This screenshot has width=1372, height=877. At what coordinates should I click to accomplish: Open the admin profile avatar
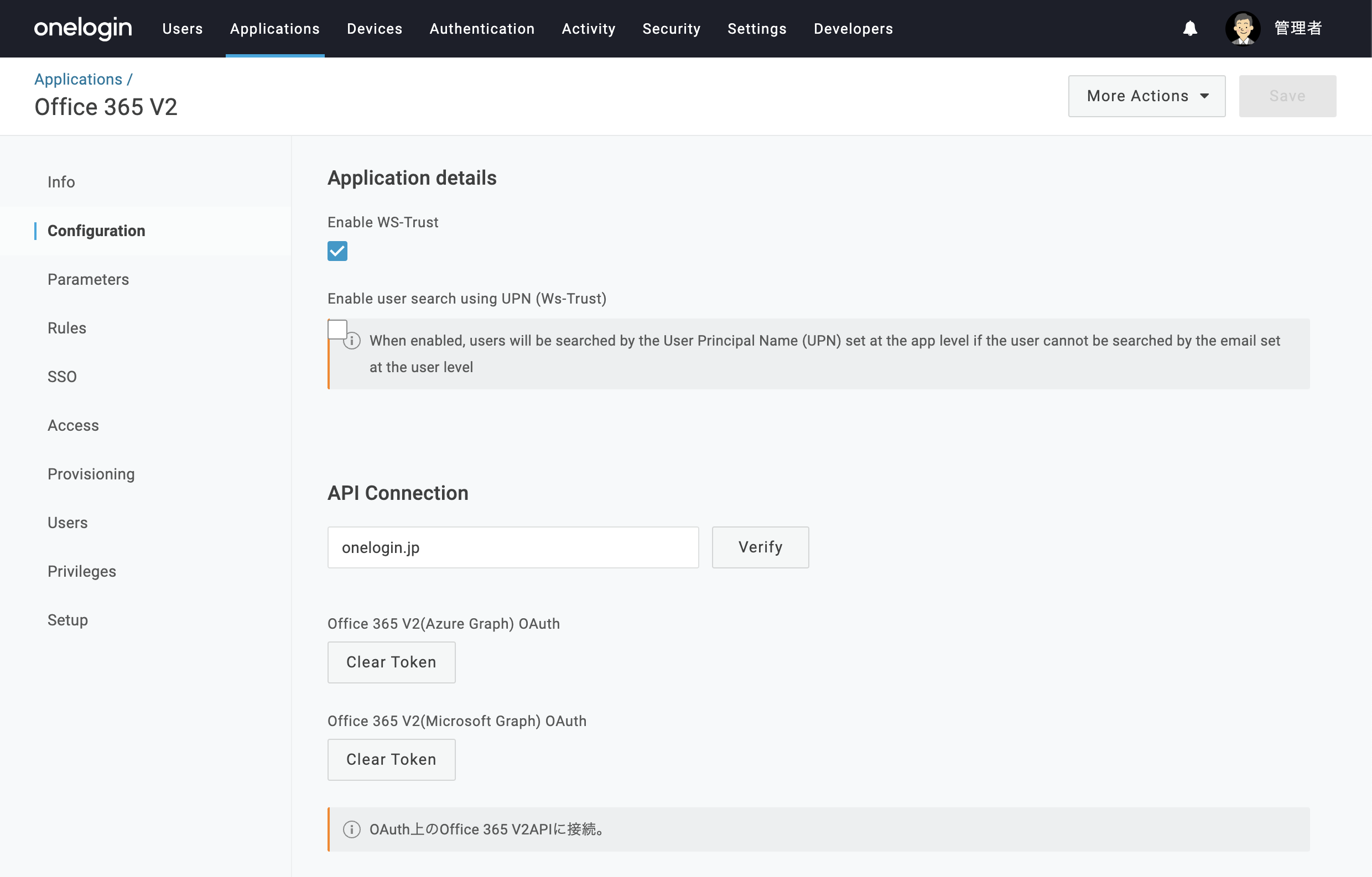click(x=1243, y=28)
